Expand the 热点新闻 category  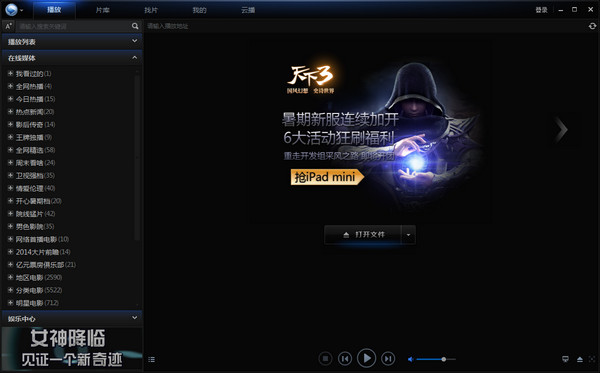[x=10, y=112]
